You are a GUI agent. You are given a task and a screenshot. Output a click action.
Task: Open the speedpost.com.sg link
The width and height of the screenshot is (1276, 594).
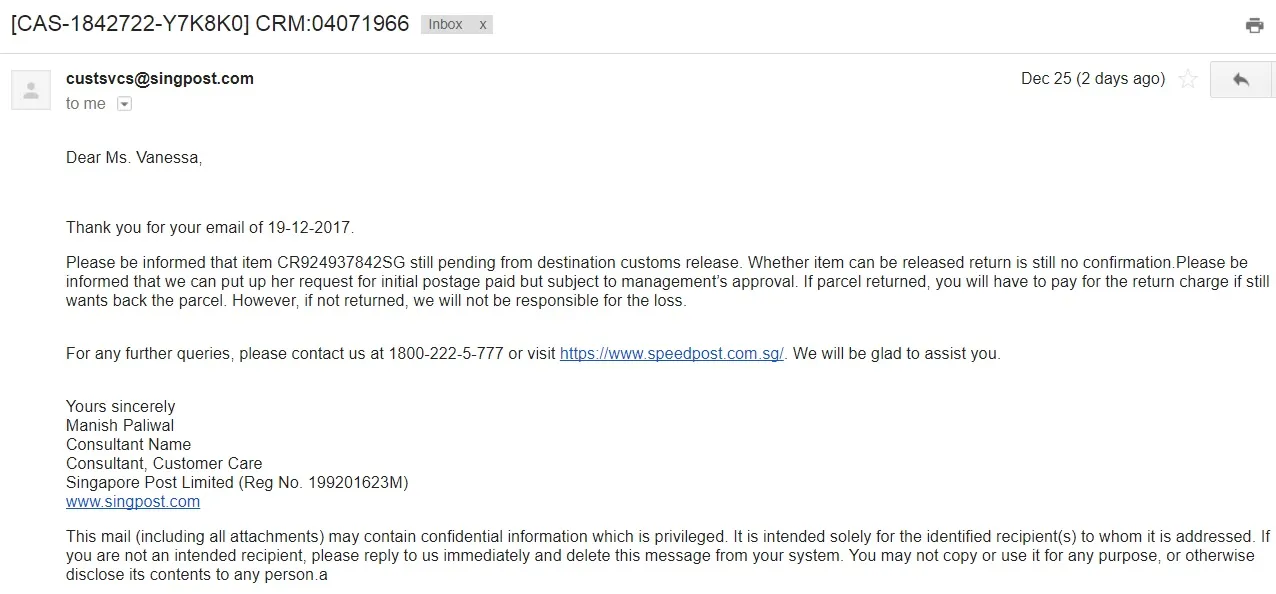(x=672, y=353)
